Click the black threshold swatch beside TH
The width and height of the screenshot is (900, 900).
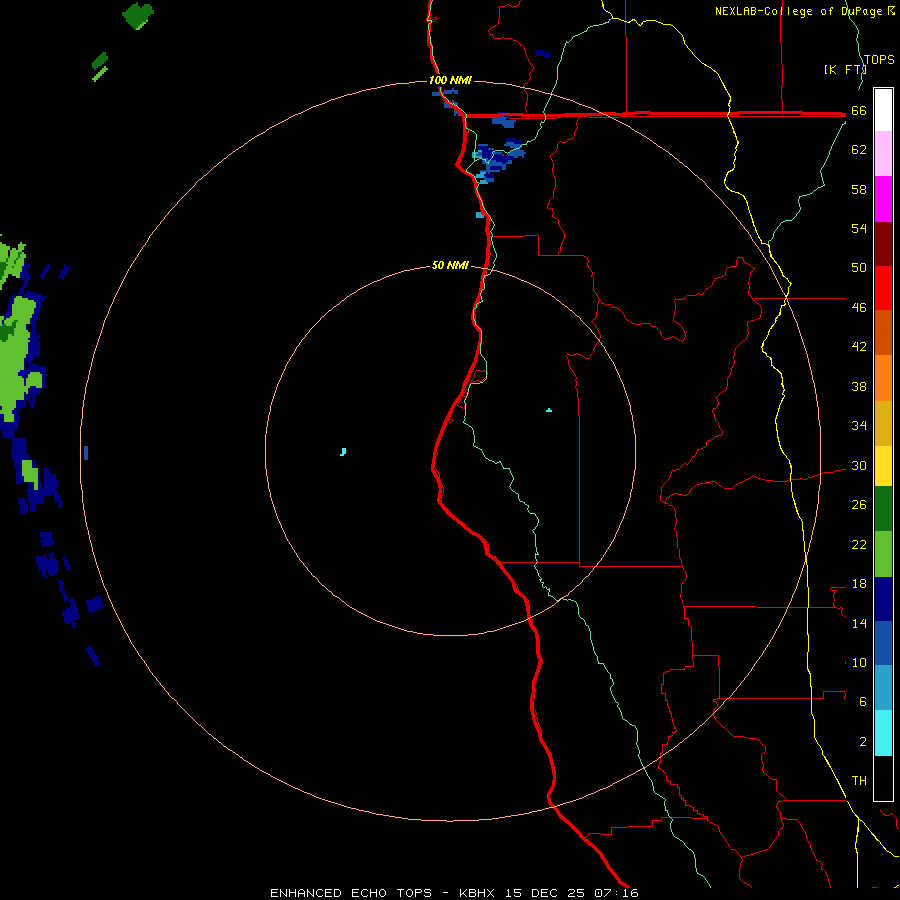click(883, 778)
